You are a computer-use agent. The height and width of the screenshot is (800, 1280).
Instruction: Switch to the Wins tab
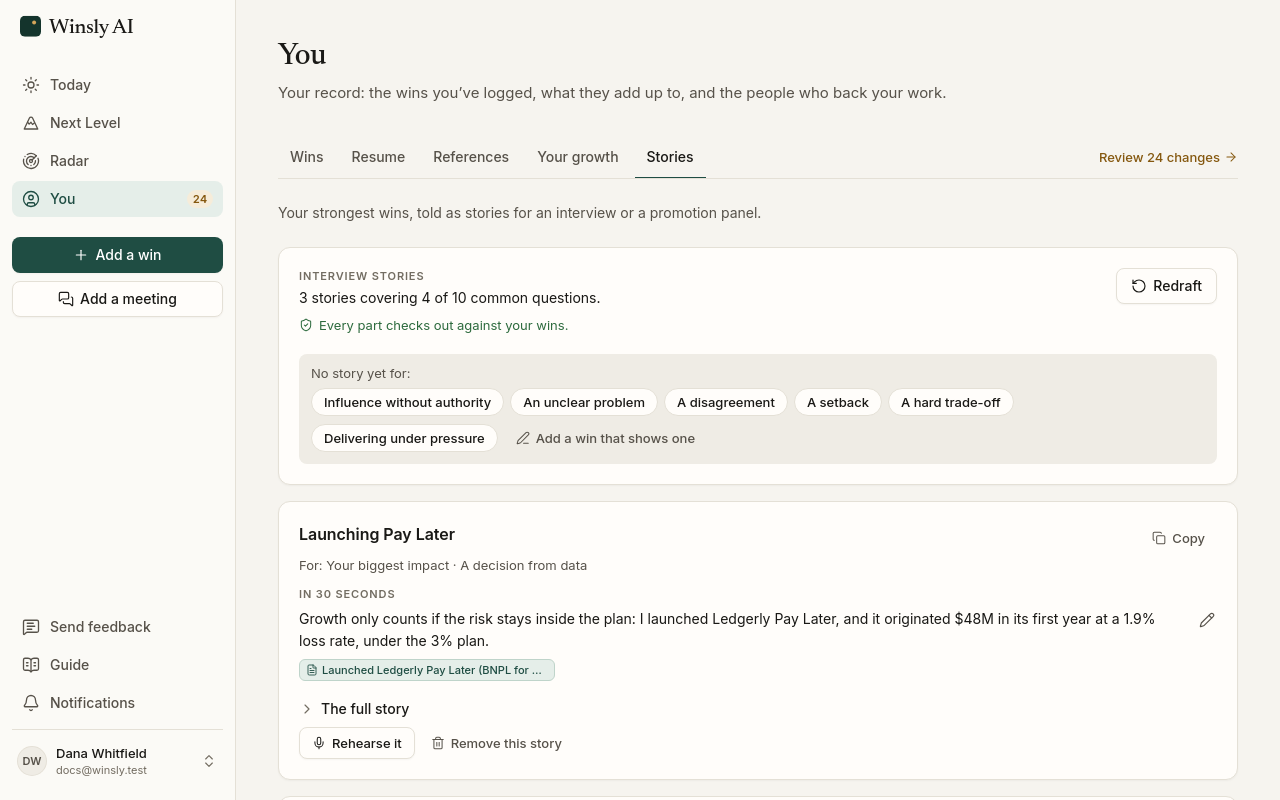306,157
